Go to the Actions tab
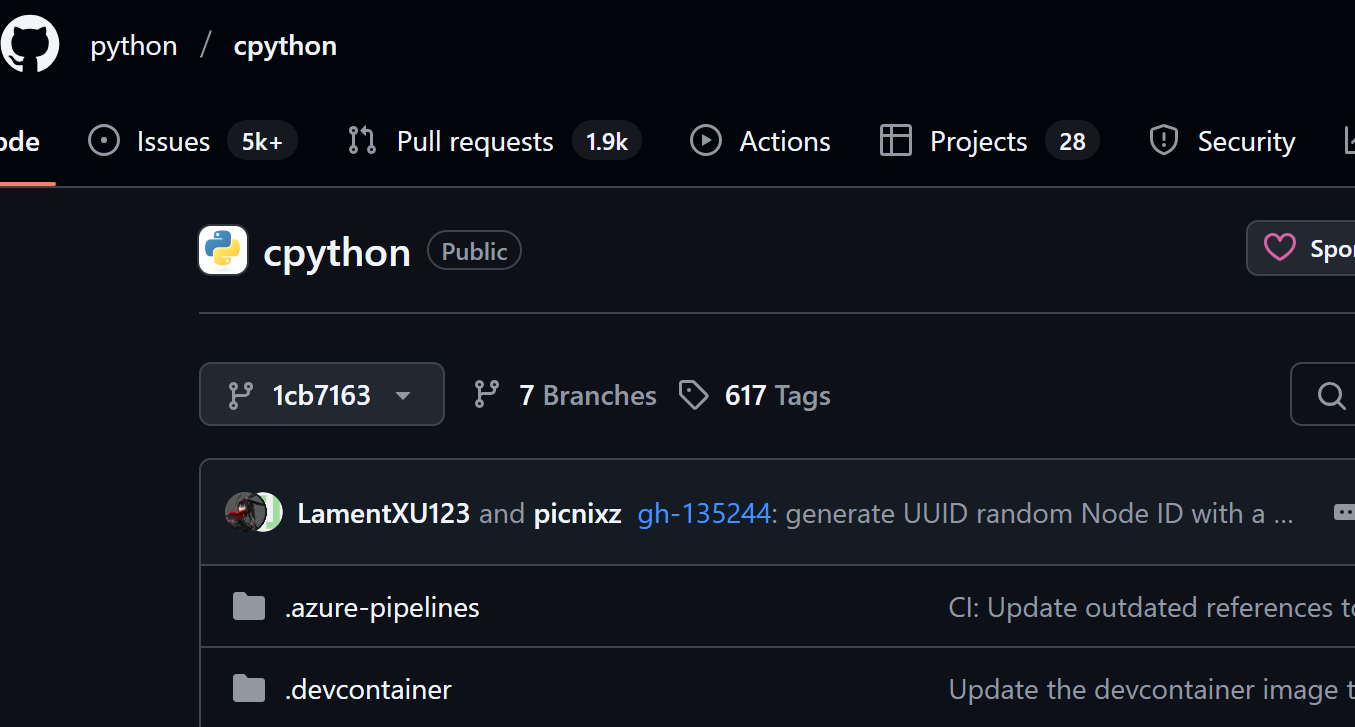1355x727 pixels. [x=760, y=141]
